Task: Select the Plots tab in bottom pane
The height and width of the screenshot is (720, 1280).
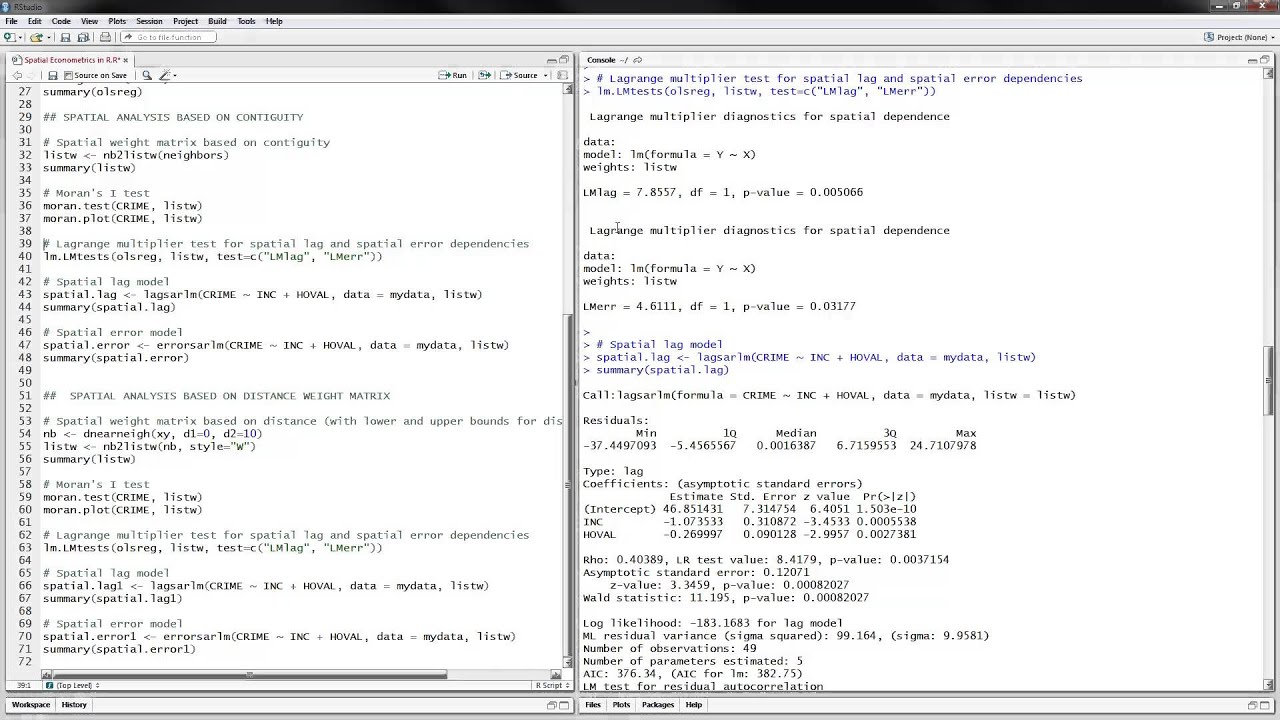Action: [x=621, y=705]
